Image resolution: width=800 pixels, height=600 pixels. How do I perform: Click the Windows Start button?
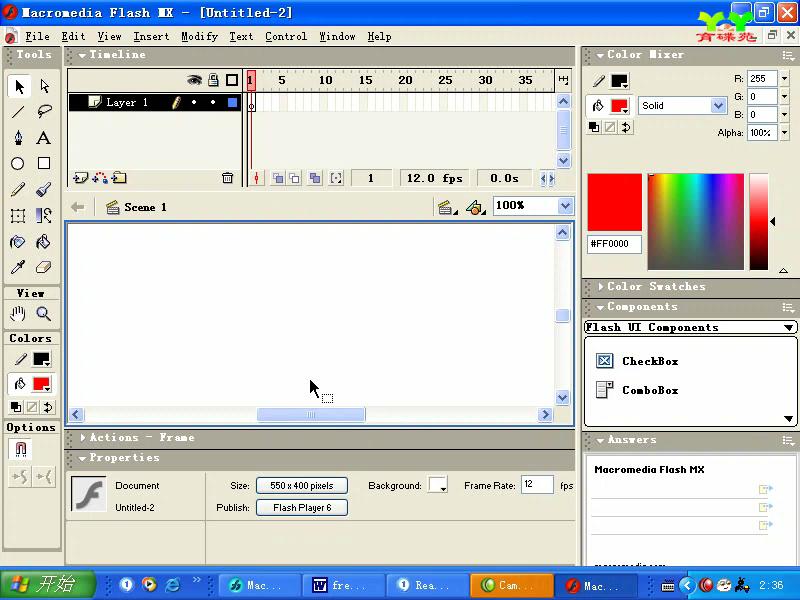click(48, 584)
